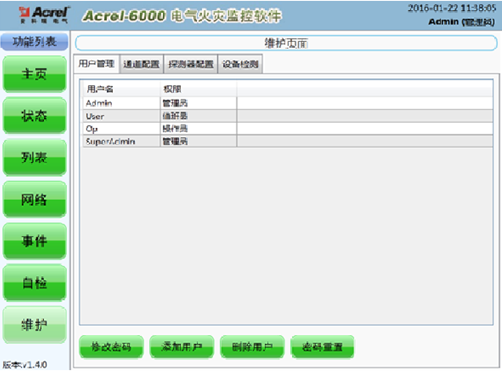502x376 pixels.
Task: Click the 密码重置 button
Action: coord(322,347)
